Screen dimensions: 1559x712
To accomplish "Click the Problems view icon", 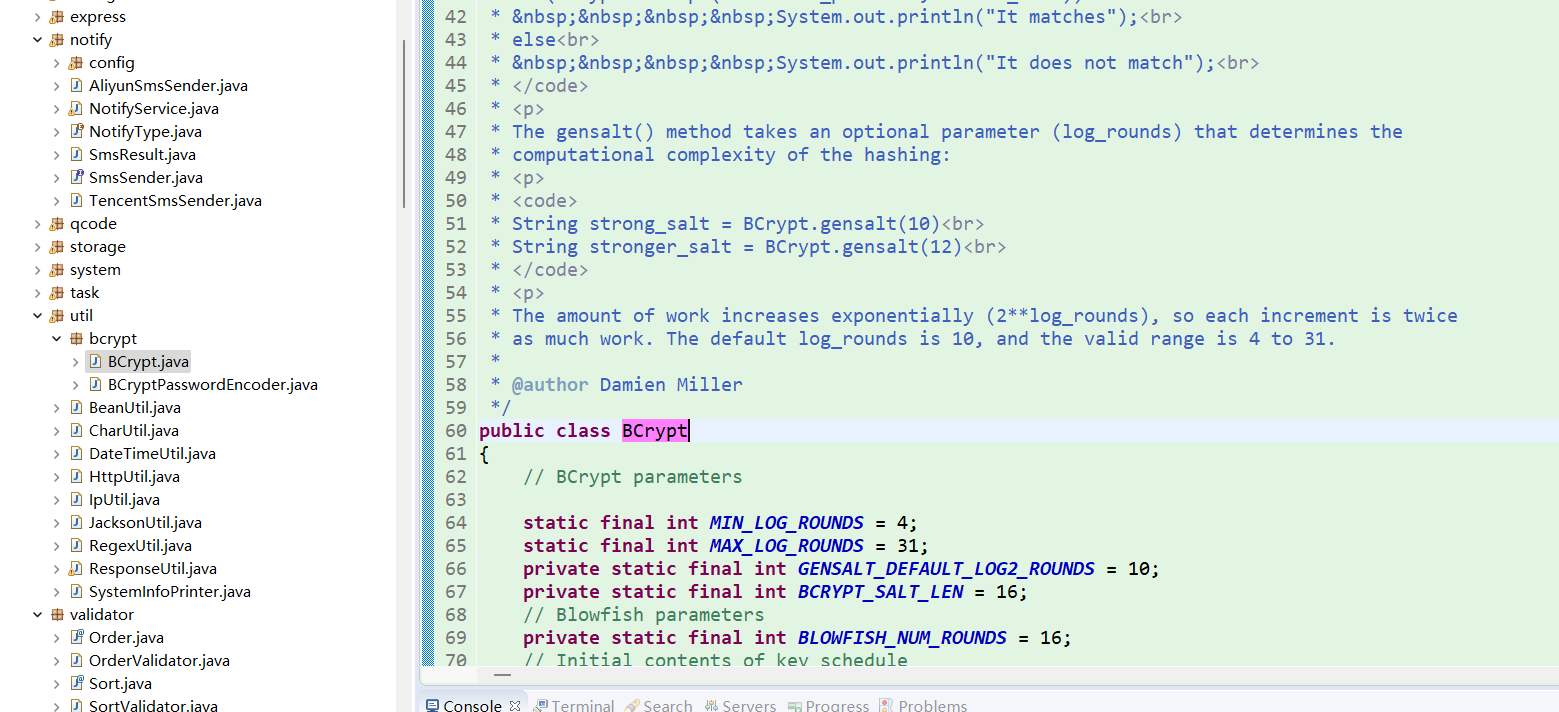I will pyautogui.click(x=887, y=705).
